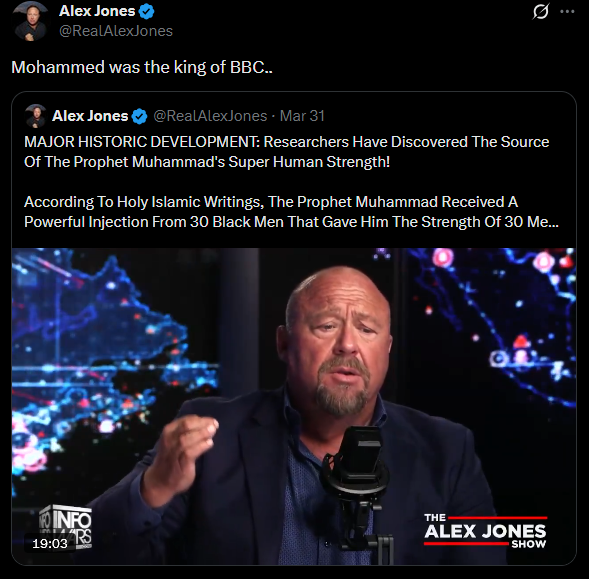Click the verified badge in quoted post
Image resolution: width=589 pixels, height=579 pixels.
pos(140,116)
